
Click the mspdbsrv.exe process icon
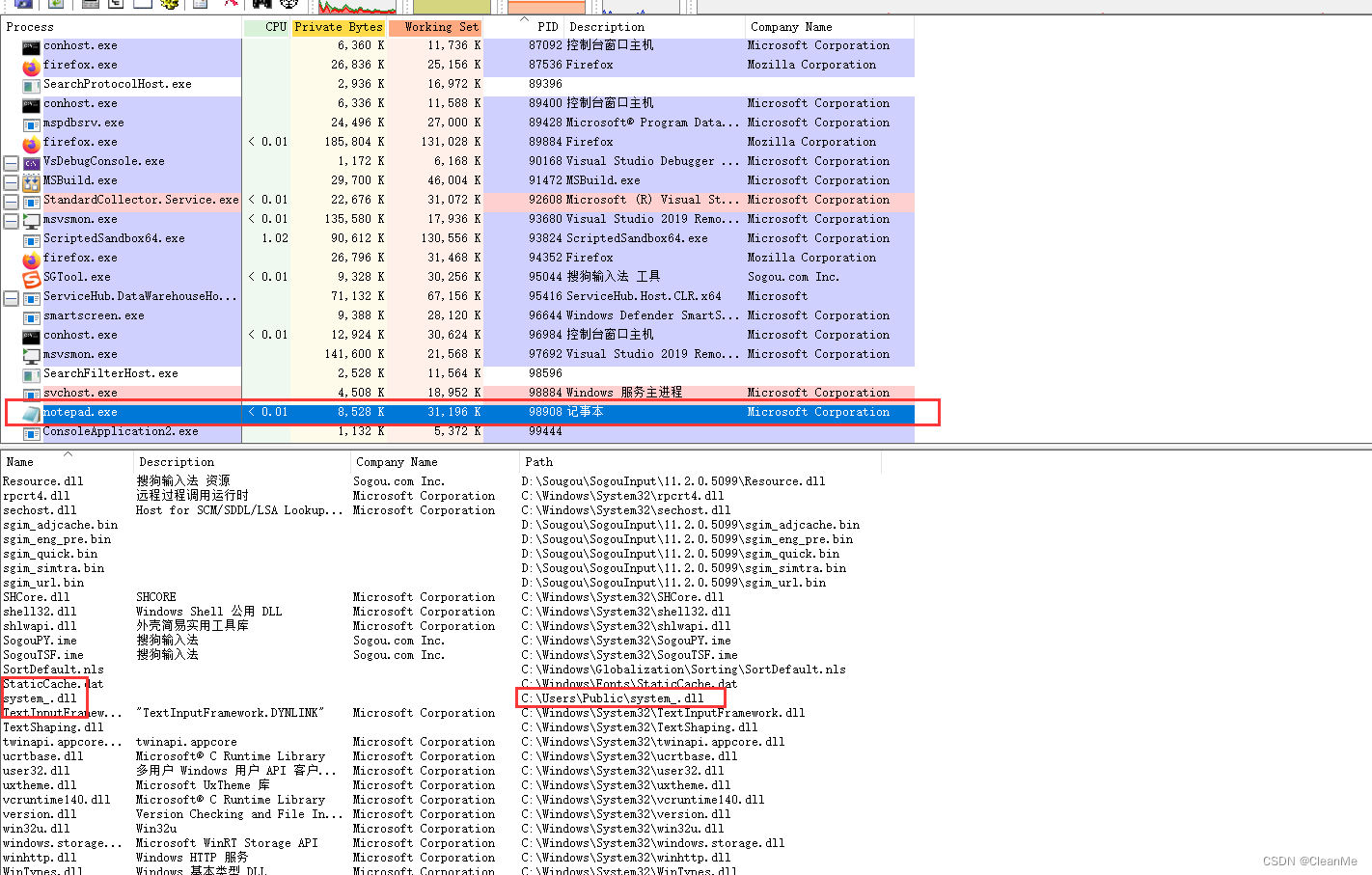click(31, 123)
